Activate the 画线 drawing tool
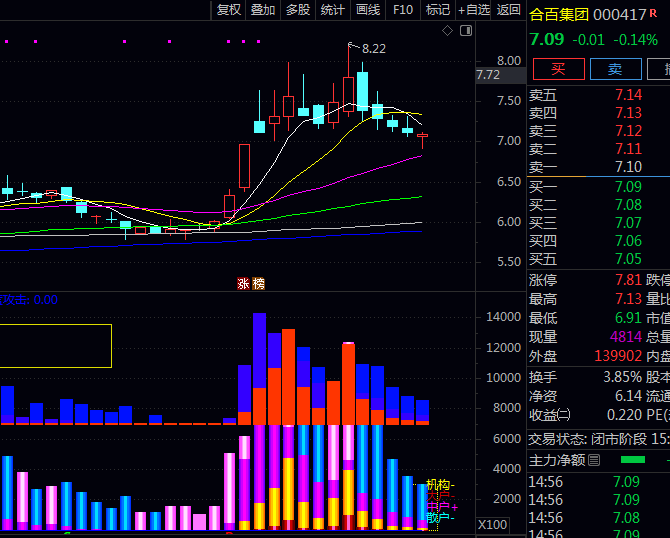This screenshot has height=538, width=670. [368, 10]
